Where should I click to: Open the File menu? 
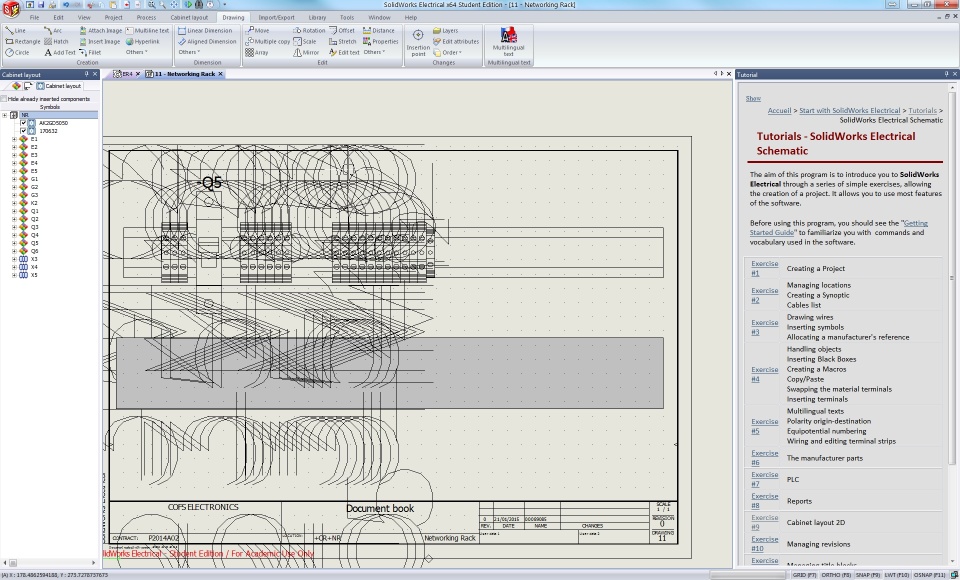tap(34, 18)
